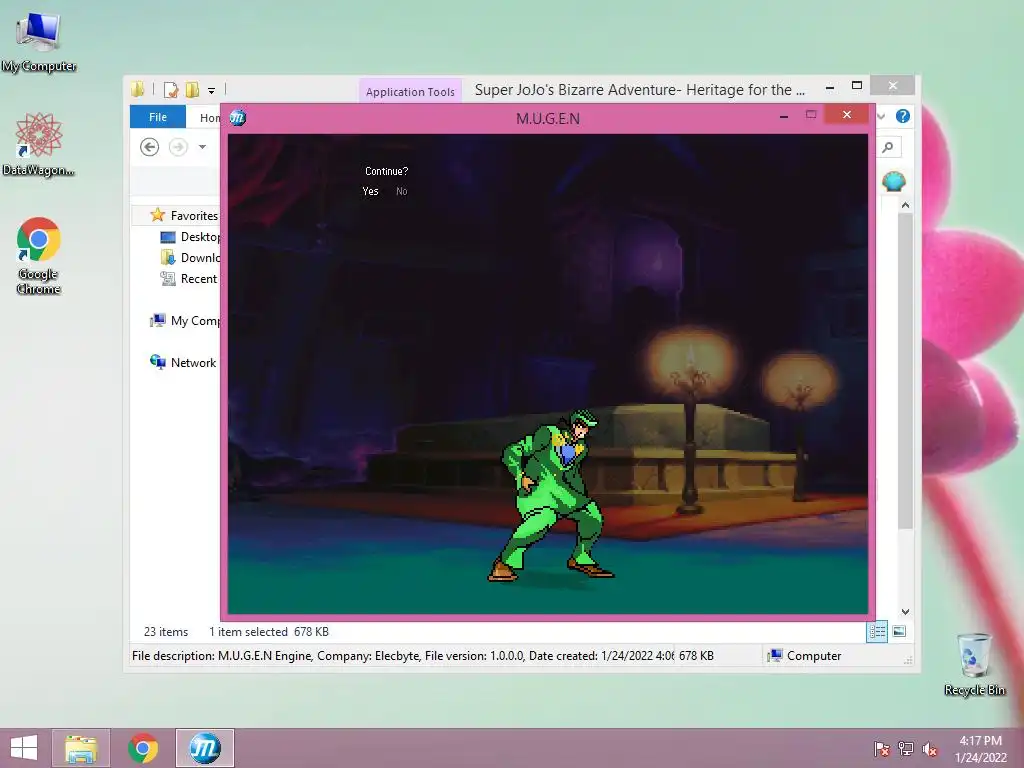Choose No on the Continue prompt
1024x768 pixels.
[402, 191]
